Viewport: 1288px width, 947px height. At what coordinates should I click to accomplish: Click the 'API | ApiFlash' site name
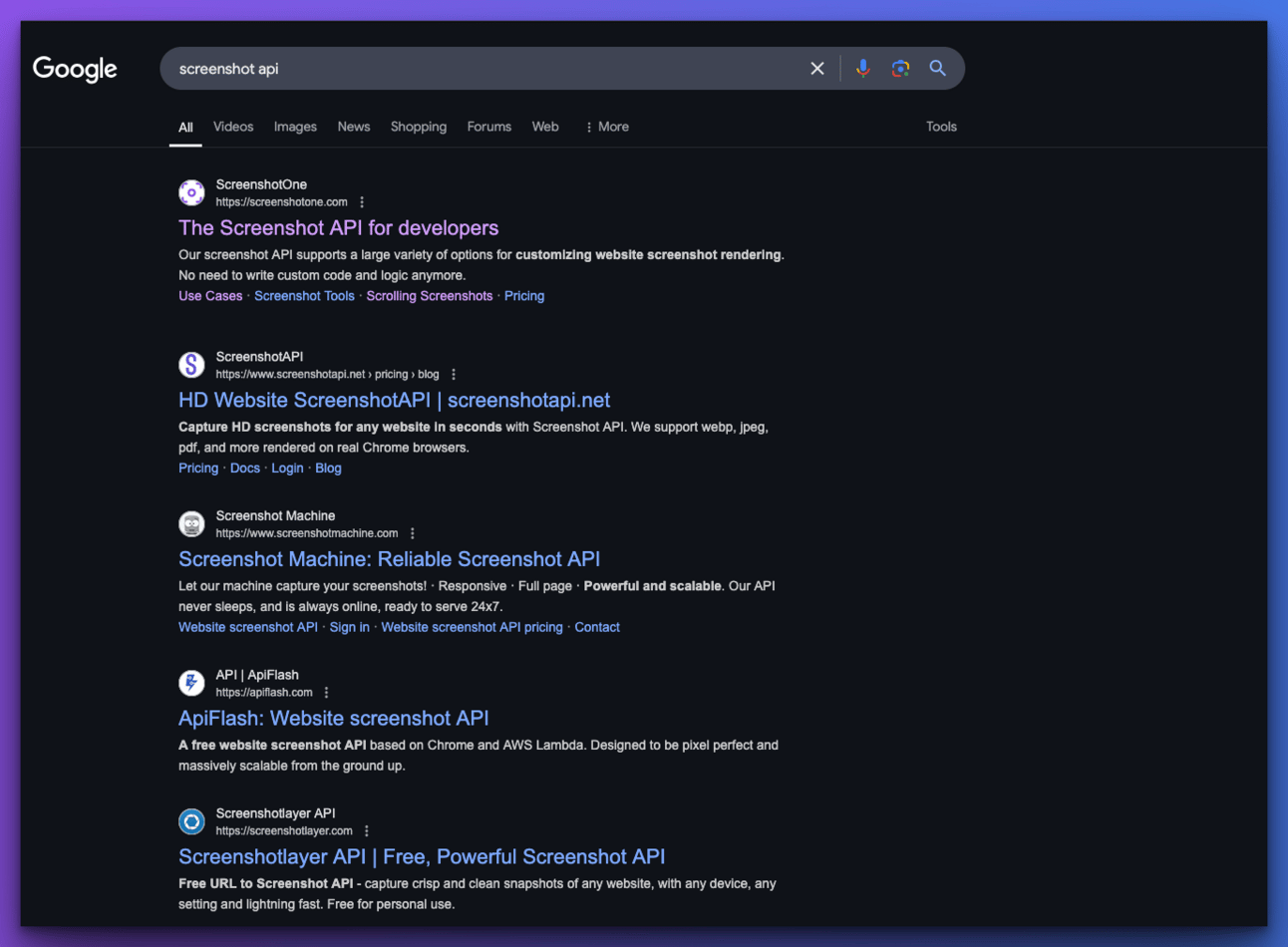pyautogui.click(x=257, y=675)
